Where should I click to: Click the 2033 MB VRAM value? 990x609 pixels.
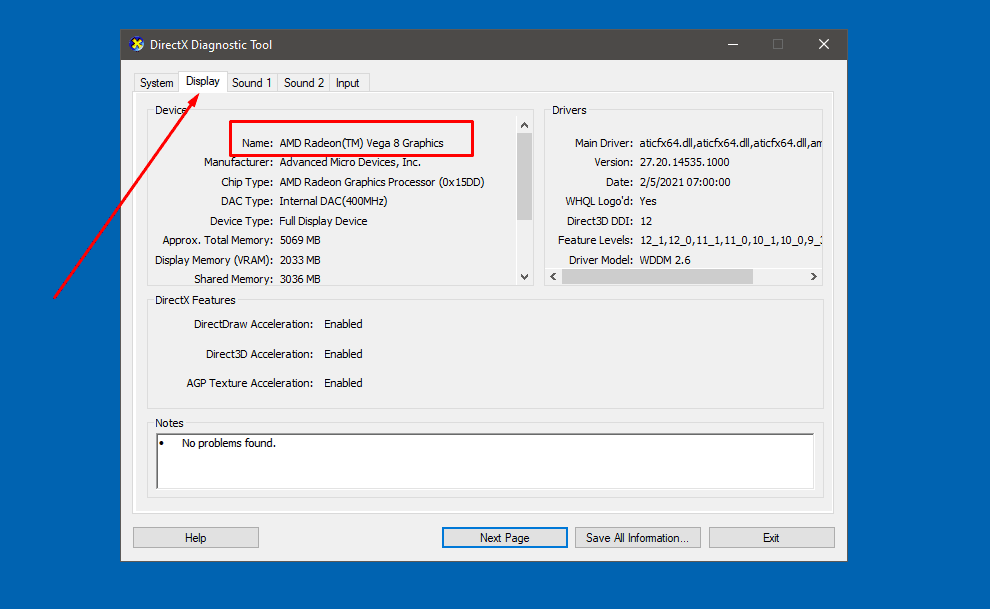coord(300,260)
